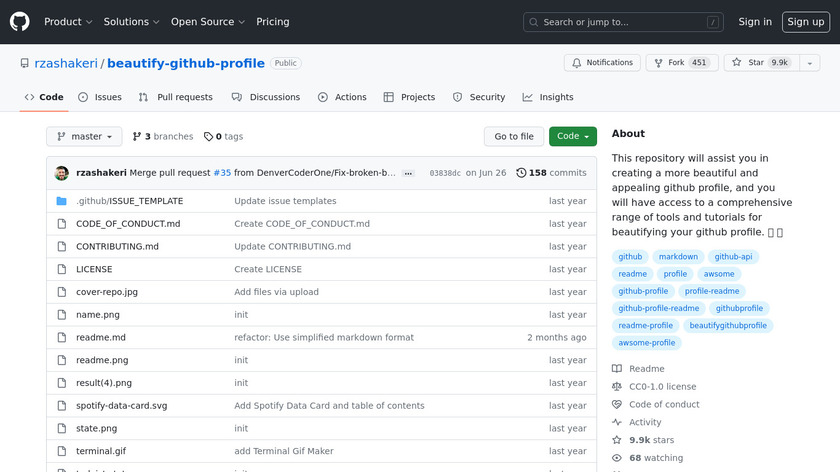840x472 pixels.
Task: Open the star lists dropdown arrow
Action: click(x=810, y=63)
